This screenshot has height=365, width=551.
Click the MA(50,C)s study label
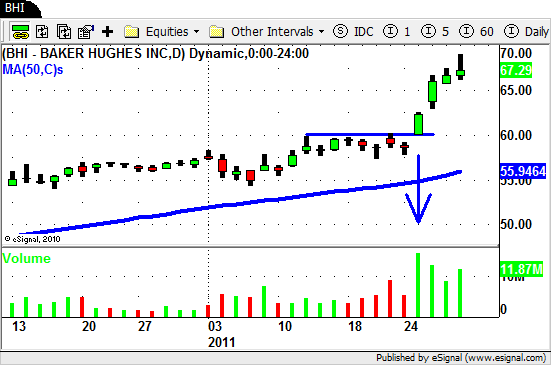33,70
